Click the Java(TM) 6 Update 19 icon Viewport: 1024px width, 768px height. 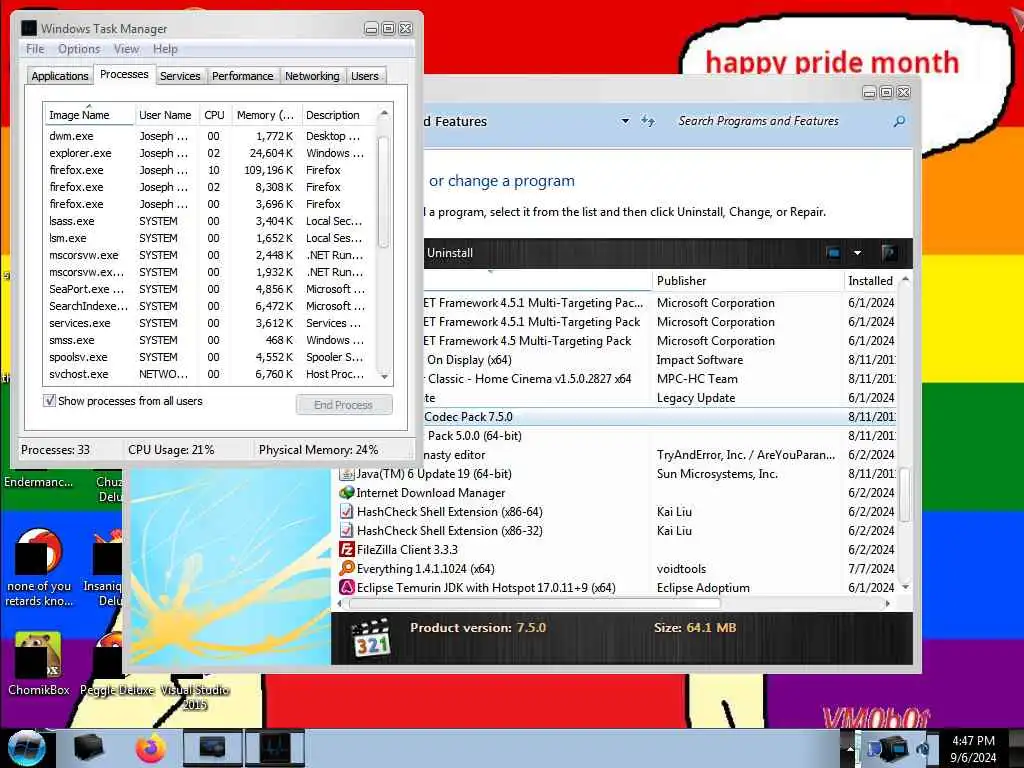[347, 473]
